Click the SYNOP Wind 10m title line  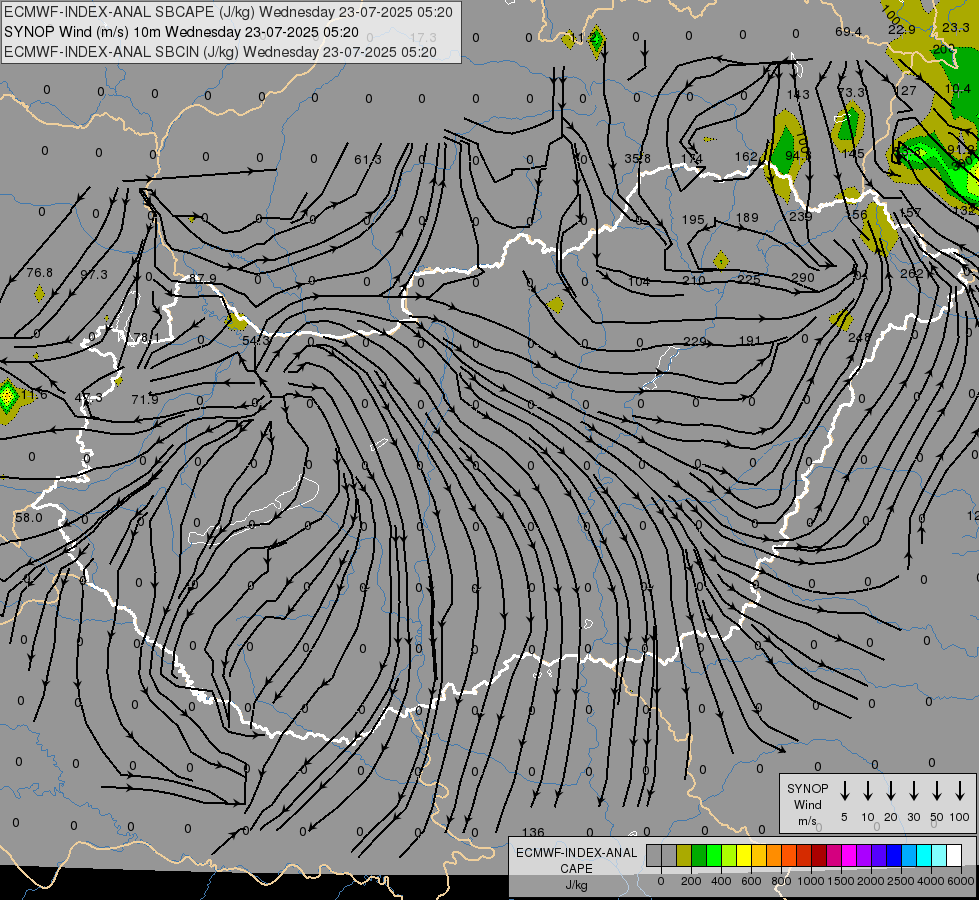[181, 32]
